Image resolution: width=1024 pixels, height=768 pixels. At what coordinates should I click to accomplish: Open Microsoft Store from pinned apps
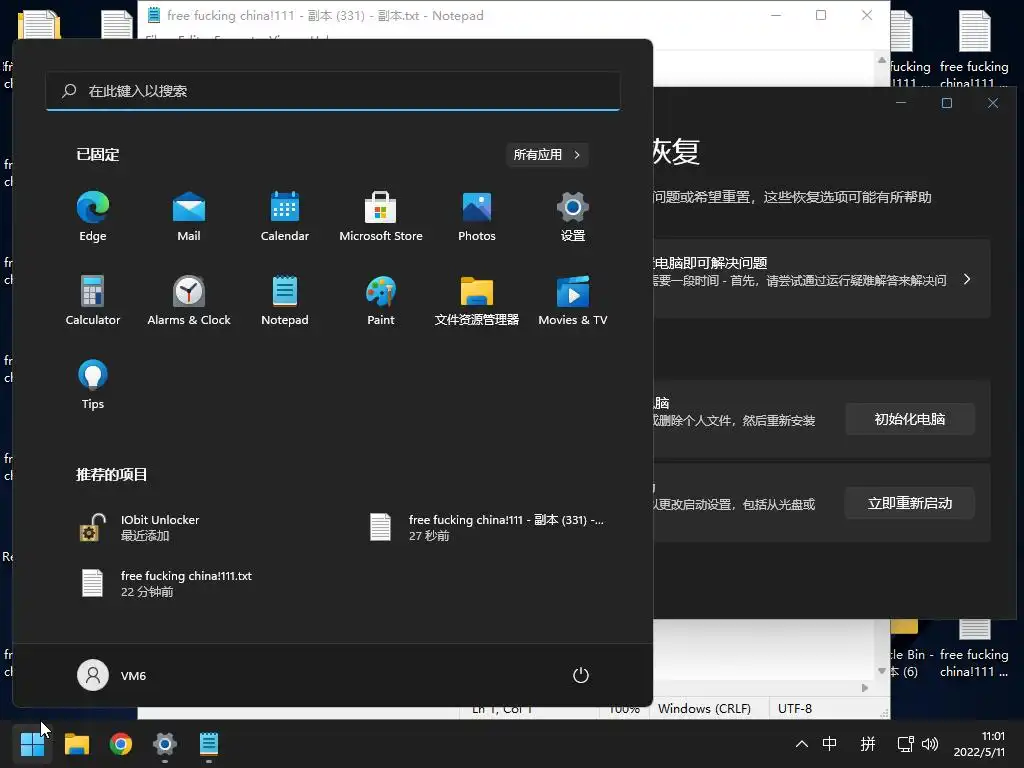381,217
